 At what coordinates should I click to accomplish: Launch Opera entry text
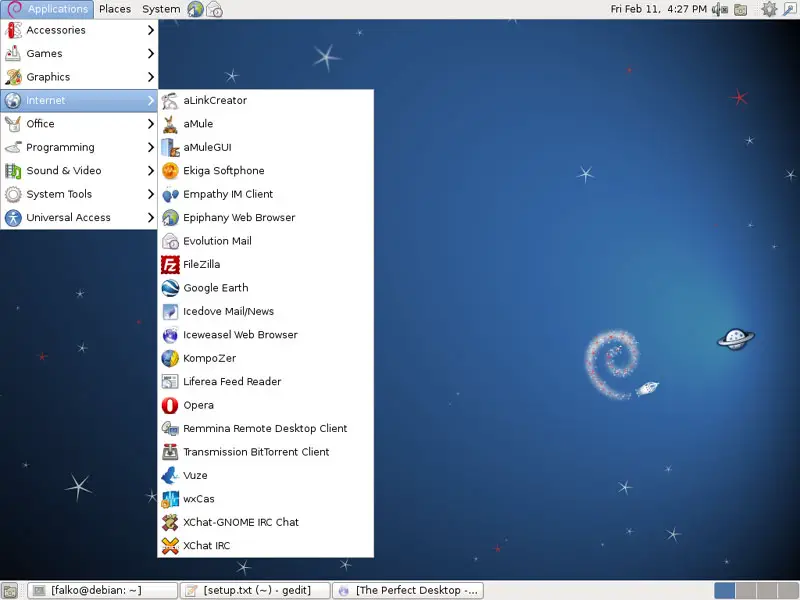click(x=198, y=405)
